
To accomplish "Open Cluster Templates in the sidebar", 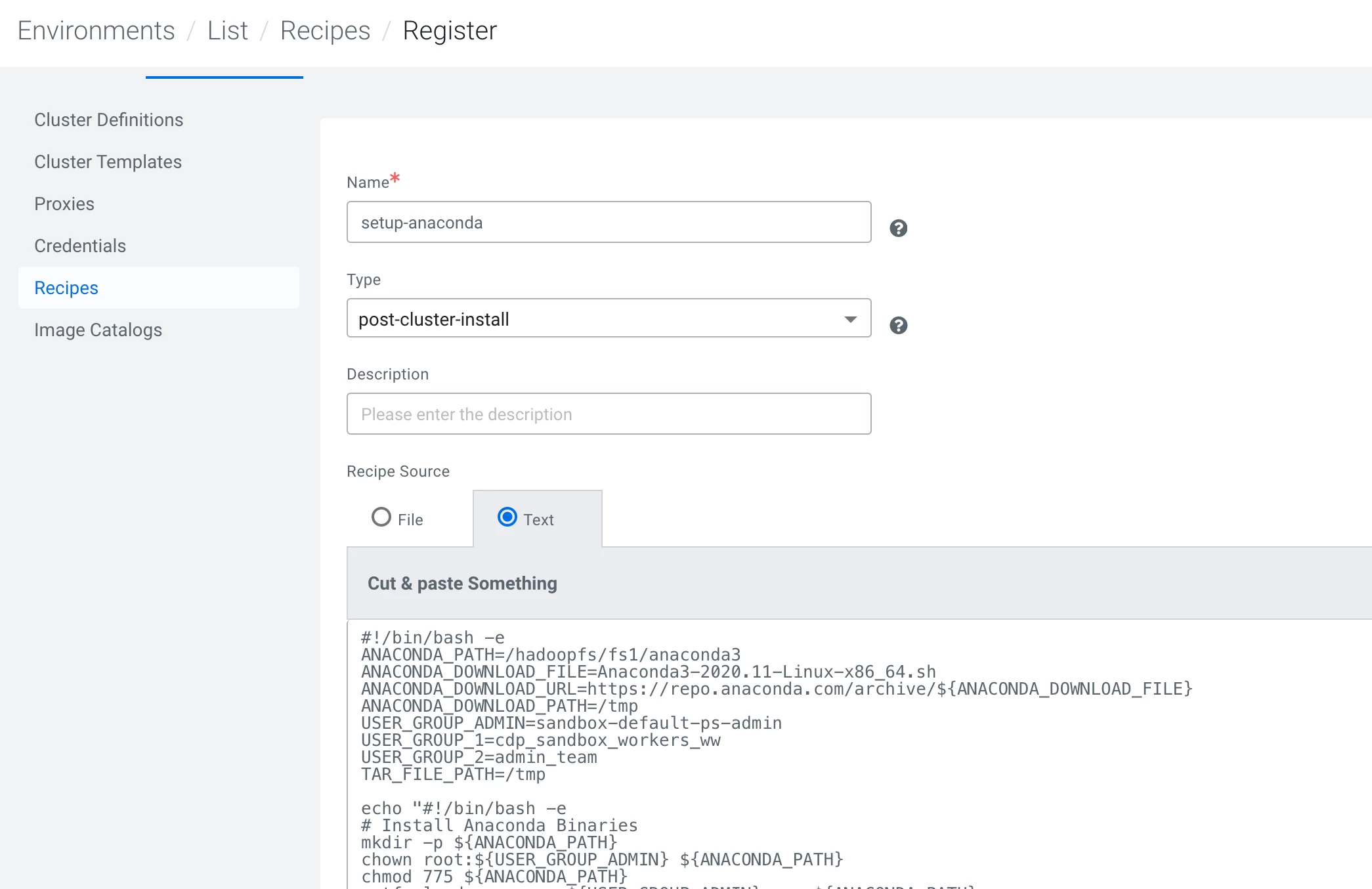I will (x=108, y=162).
